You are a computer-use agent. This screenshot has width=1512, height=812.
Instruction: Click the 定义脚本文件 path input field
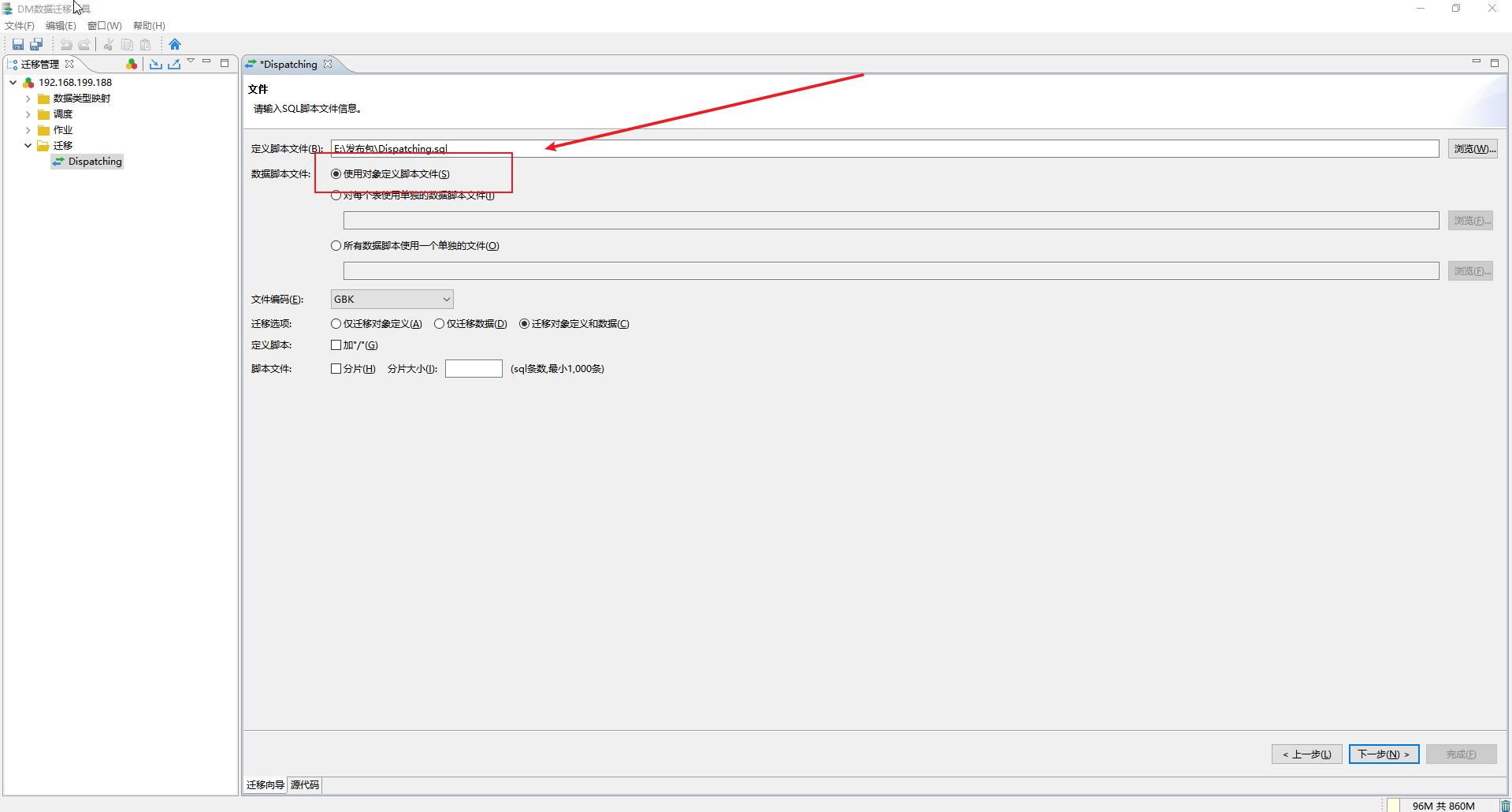(x=885, y=148)
